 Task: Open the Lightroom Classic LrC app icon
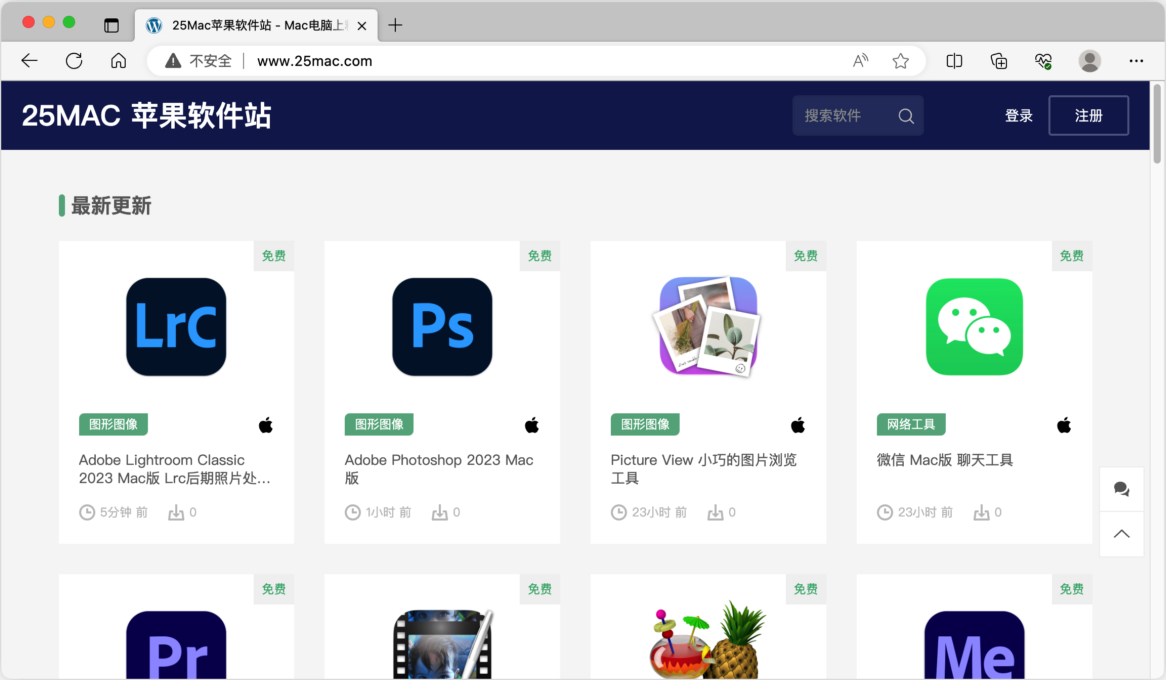point(176,327)
